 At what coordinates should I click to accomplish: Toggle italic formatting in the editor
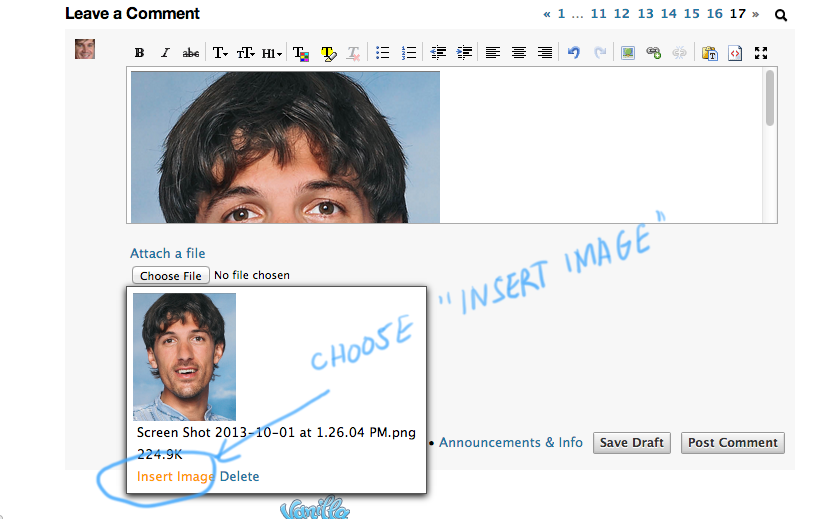click(165, 53)
